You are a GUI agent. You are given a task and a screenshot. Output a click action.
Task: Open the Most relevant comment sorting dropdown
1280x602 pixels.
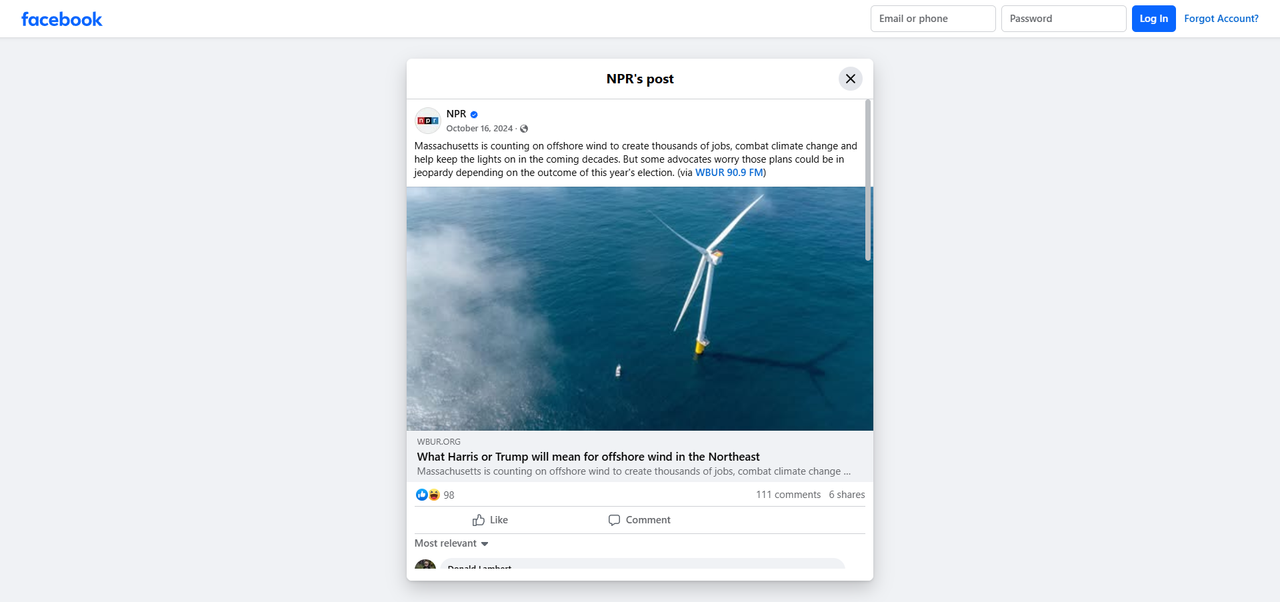click(x=452, y=544)
